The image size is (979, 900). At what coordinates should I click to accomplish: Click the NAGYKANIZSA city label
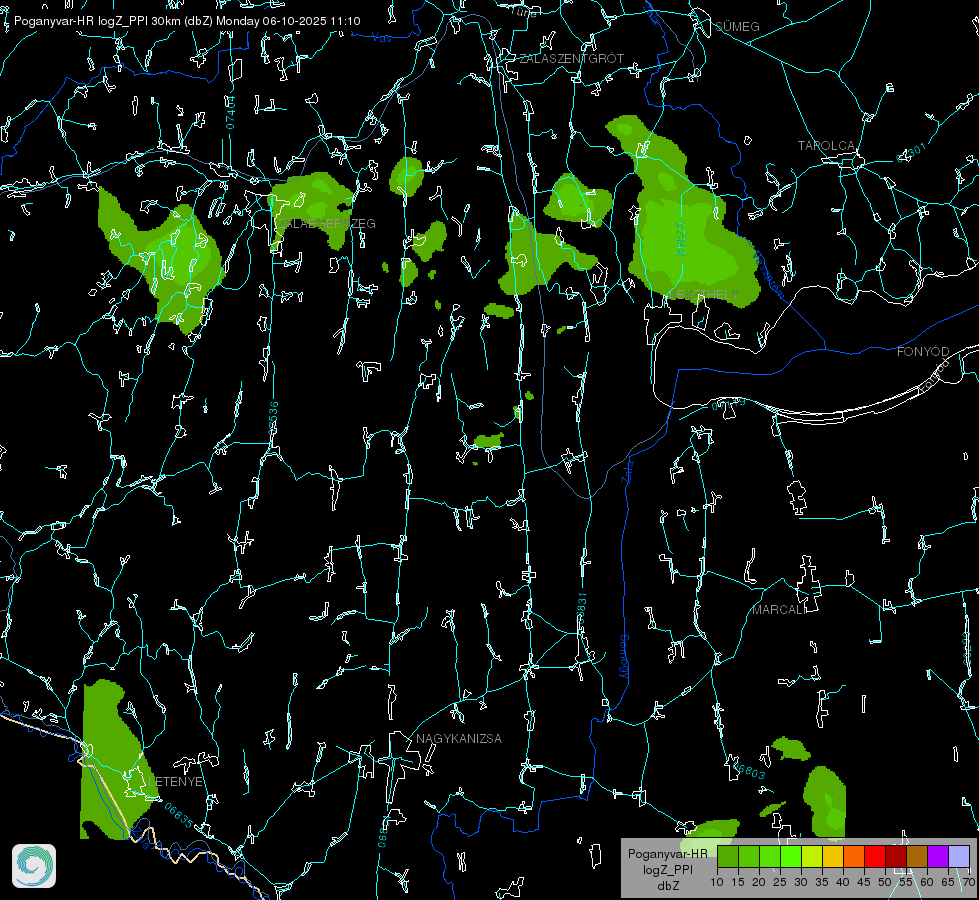coord(459,738)
